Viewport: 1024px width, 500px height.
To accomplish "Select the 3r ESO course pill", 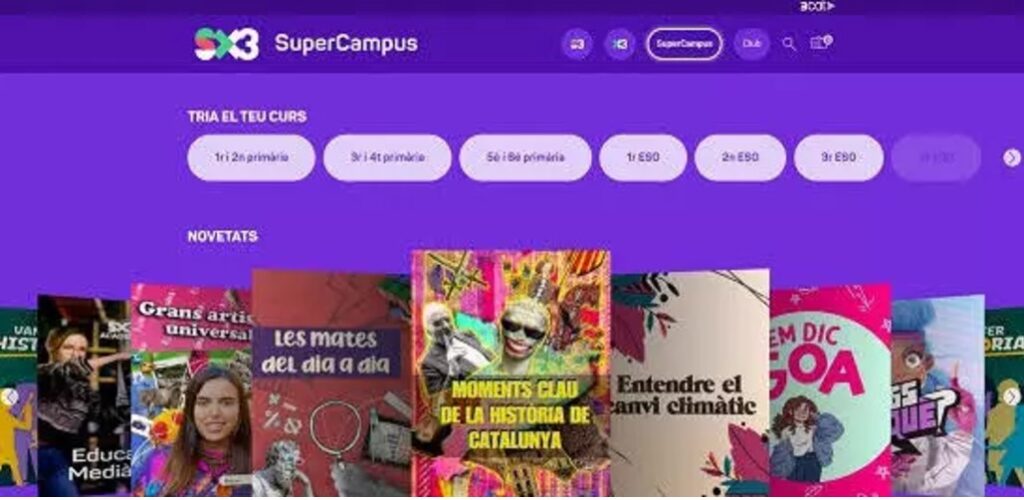I will tap(839, 157).
